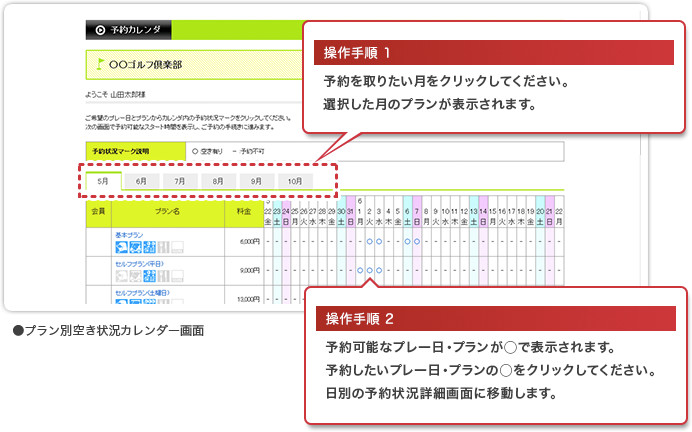Click the ○○ゴルフ倶楽部 club name
The width and height of the screenshot is (692, 432).
click(146, 64)
